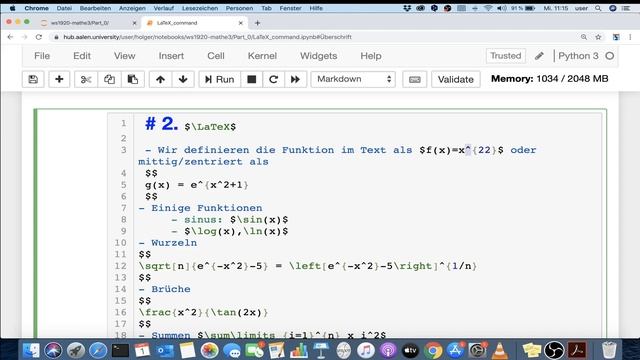Image resolution: width=640 pixels, height=360 pixels.
Task: Save the notebook with the floppy disk icon
Action: coord(33,79)
